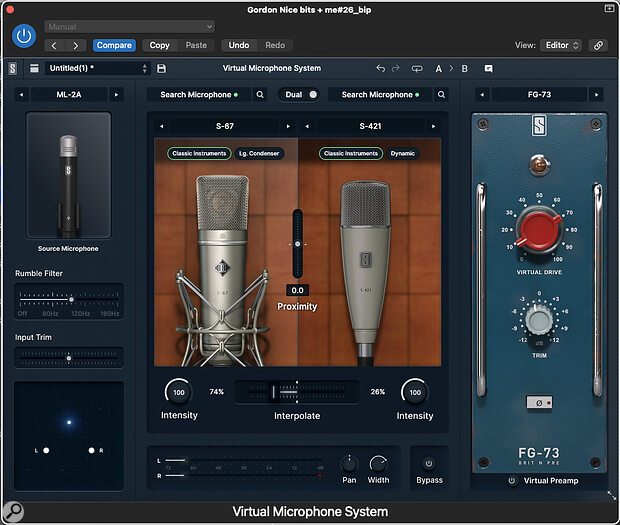The height and width of the screenshot is (525, 620).
Task: Select next mic after S-421
Action: coord(434,127)
